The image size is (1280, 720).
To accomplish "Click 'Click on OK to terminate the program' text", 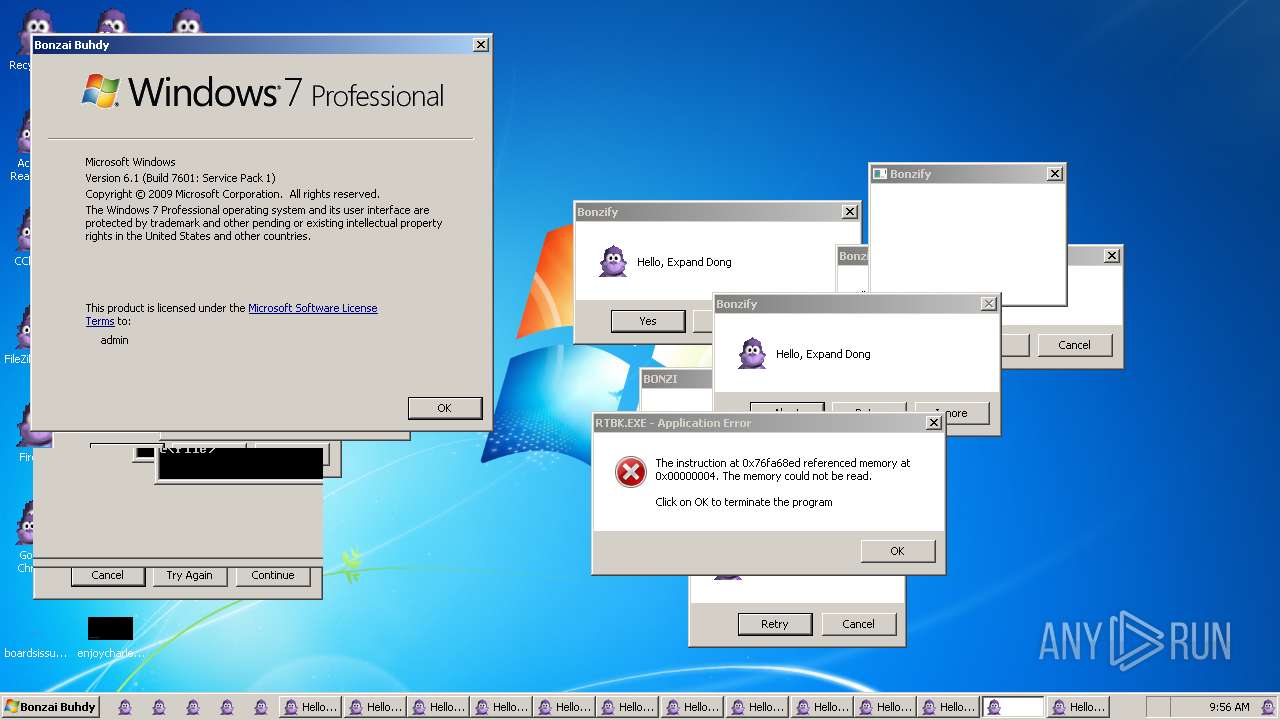I will pyautogui.click(x=744, y=502).
